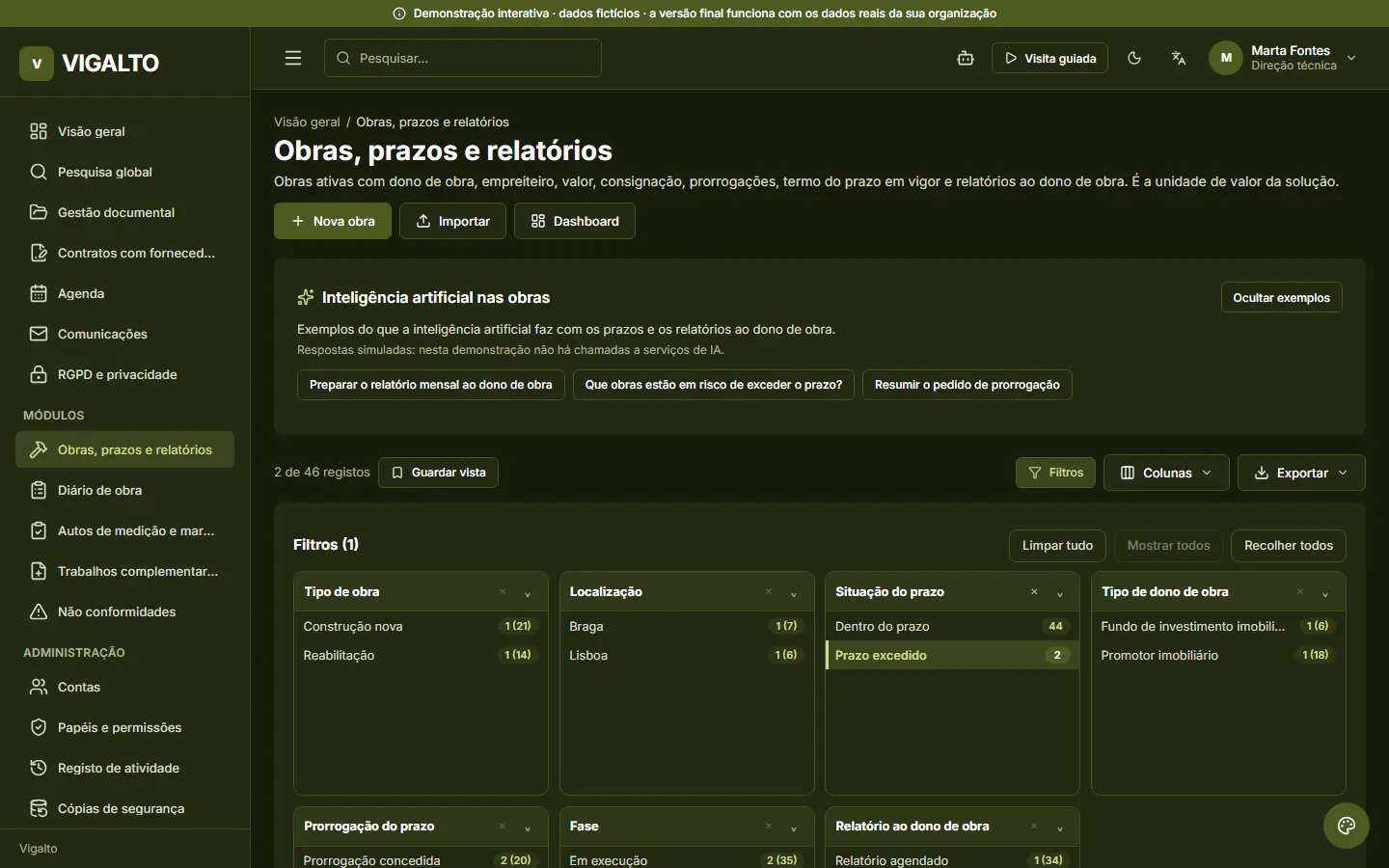Click Limpar tudo to reset filters
The height and width of the screenshot is (868, 1389).
1057,545
